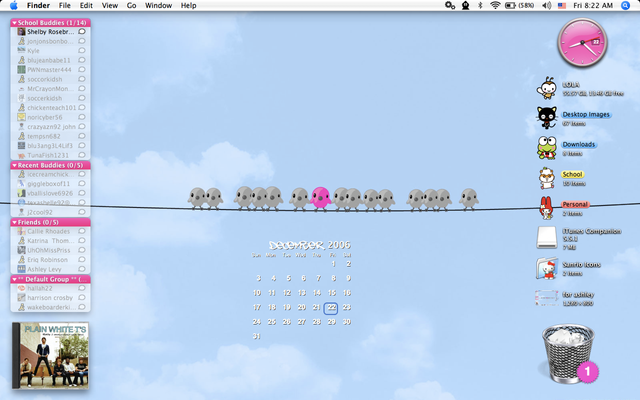Select buddy noricyber56

click(51, 117)
